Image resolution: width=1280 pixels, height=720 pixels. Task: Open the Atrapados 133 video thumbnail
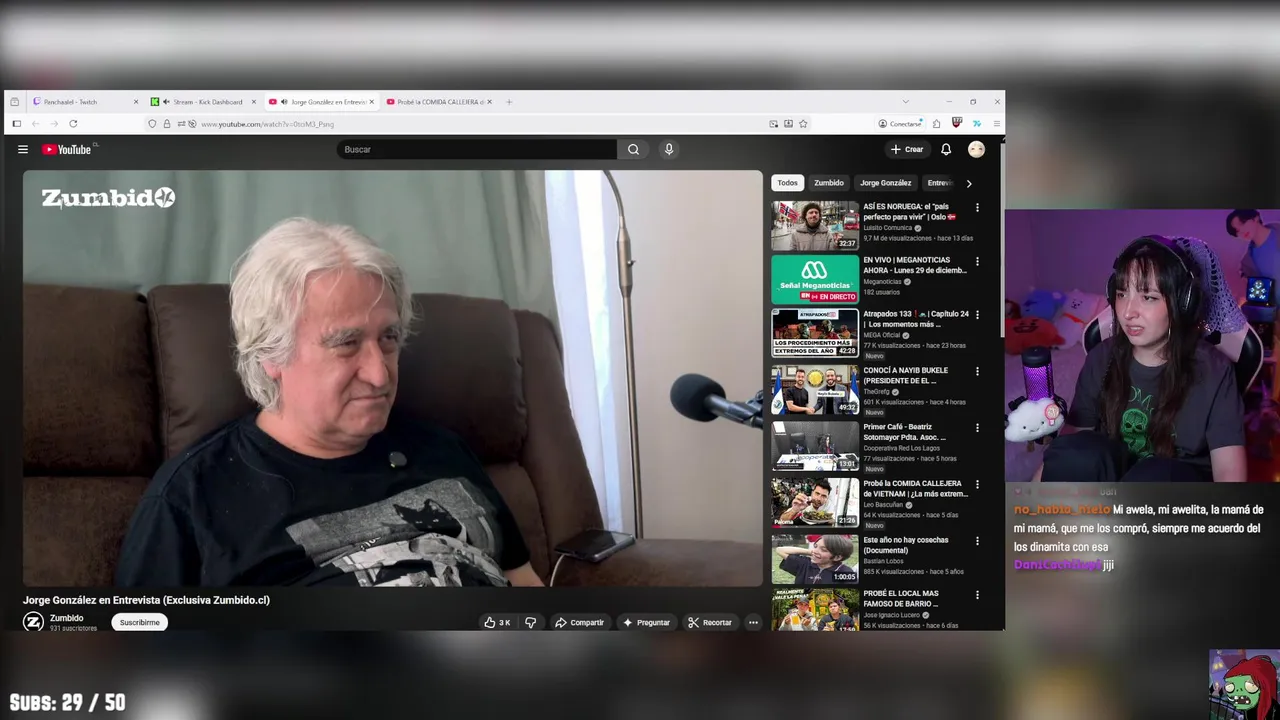click(x=815, y=333)
